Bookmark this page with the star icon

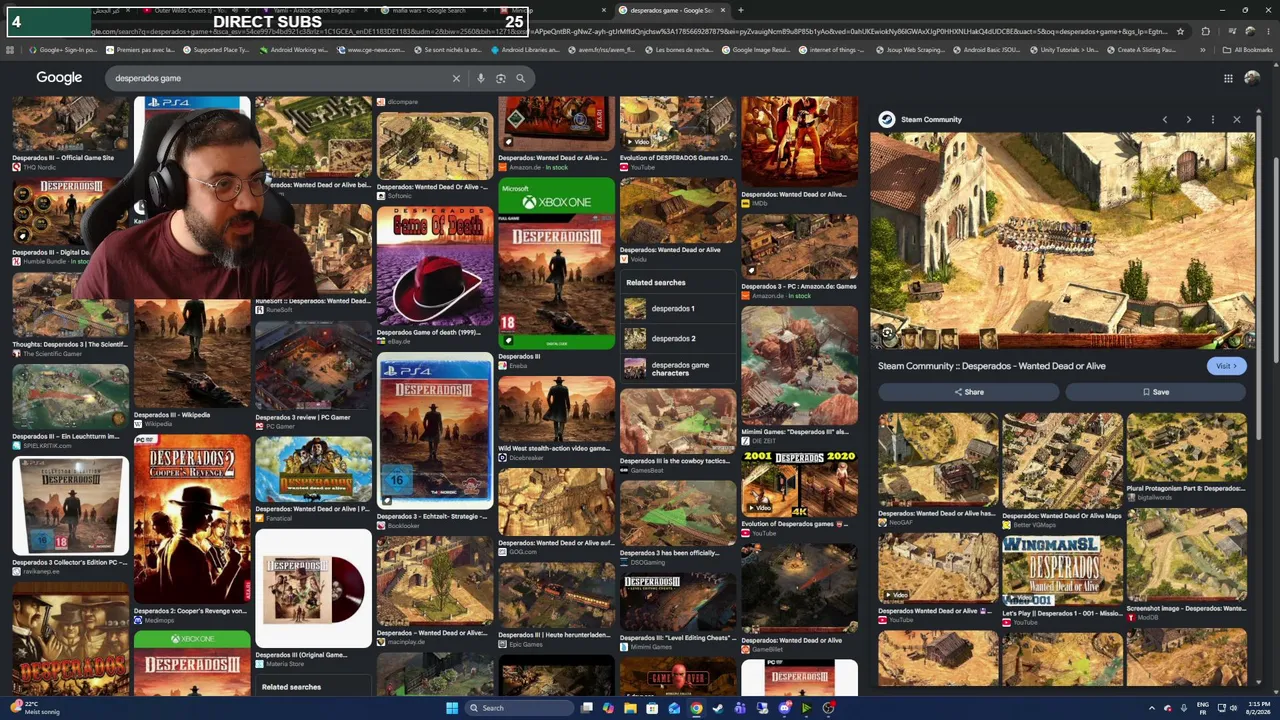tap(1180, 32)
